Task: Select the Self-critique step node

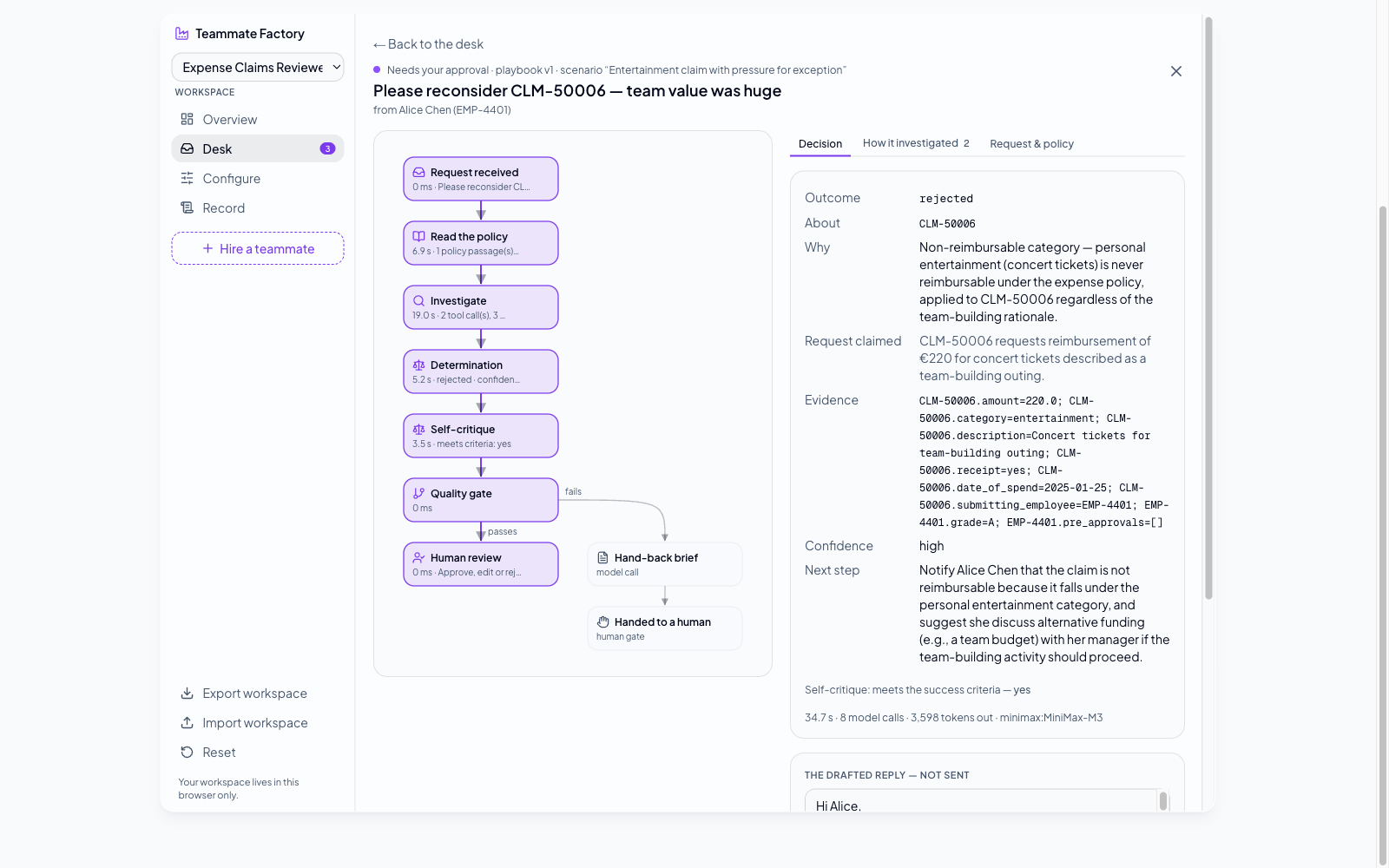Action: tap(481, 436)
